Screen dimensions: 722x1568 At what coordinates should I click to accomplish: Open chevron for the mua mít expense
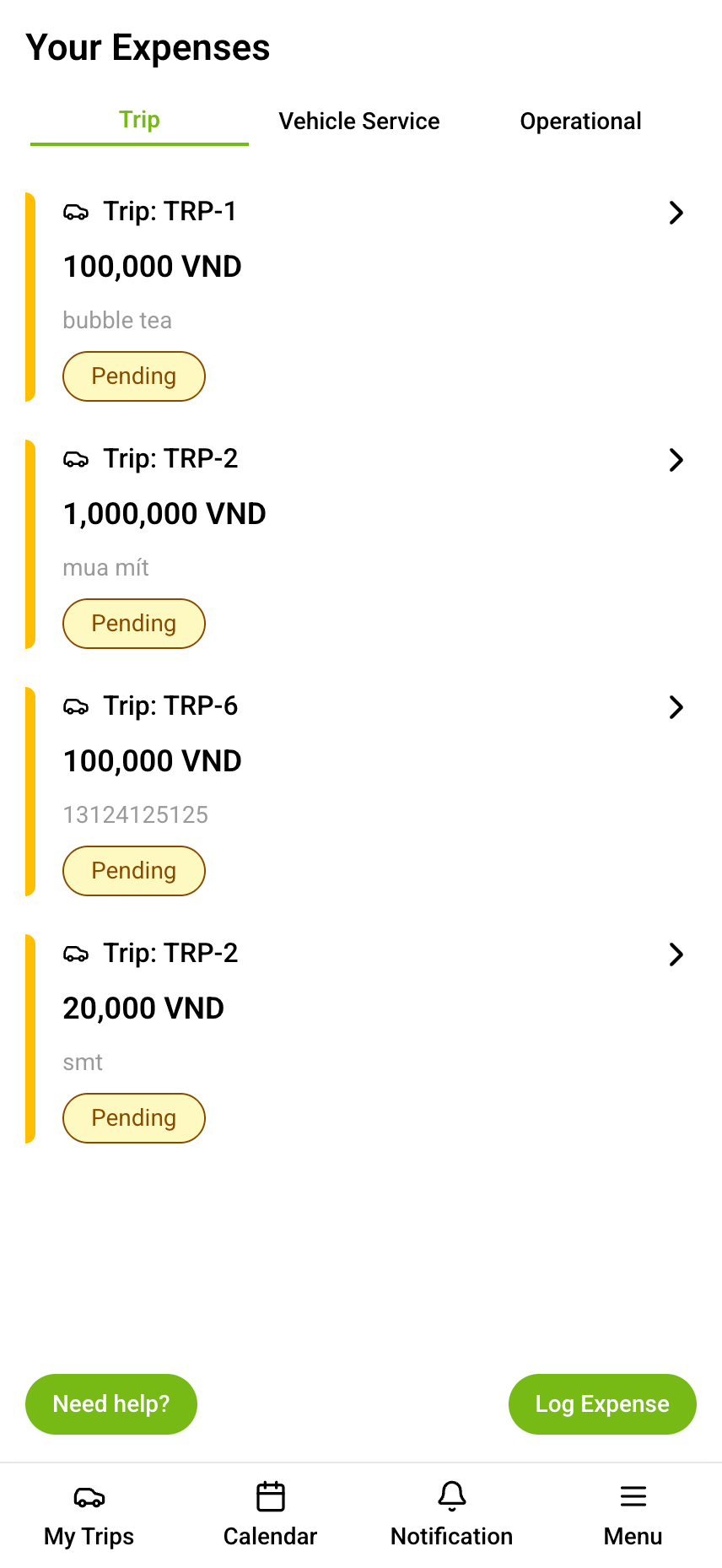676,460
